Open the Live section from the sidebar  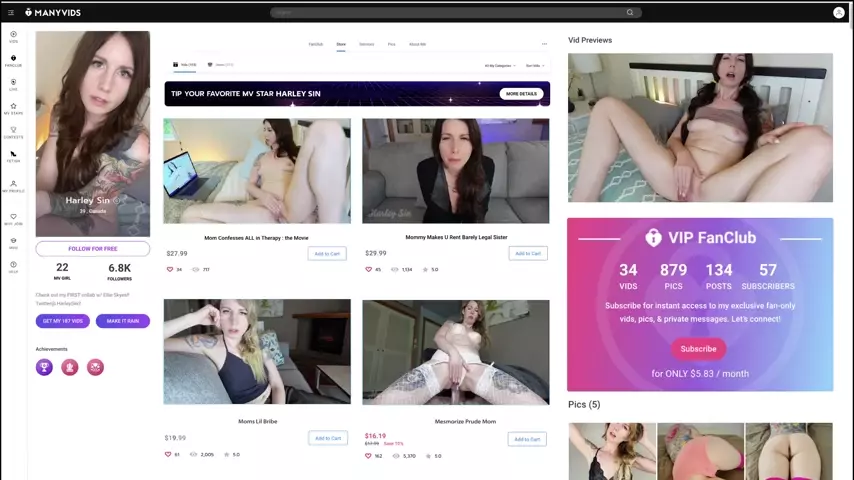pos(13,84)
